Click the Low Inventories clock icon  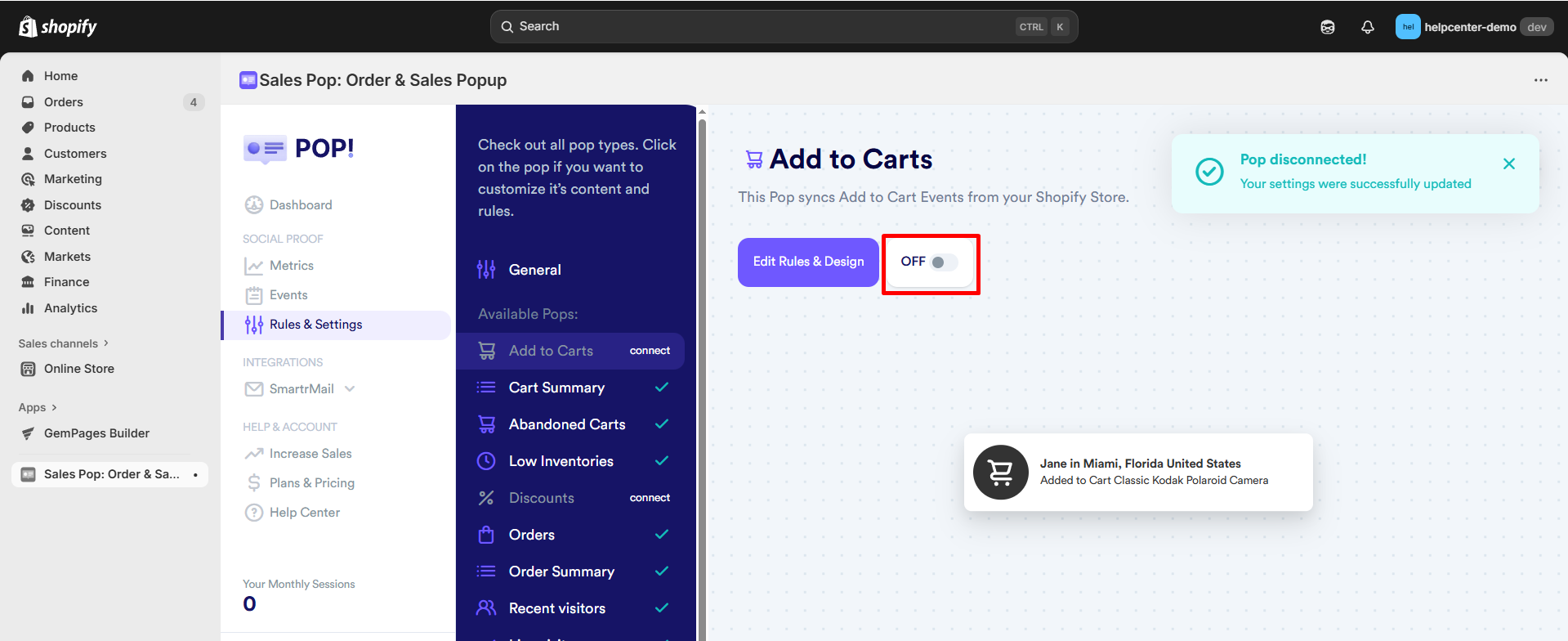click(x=486, y=461)
